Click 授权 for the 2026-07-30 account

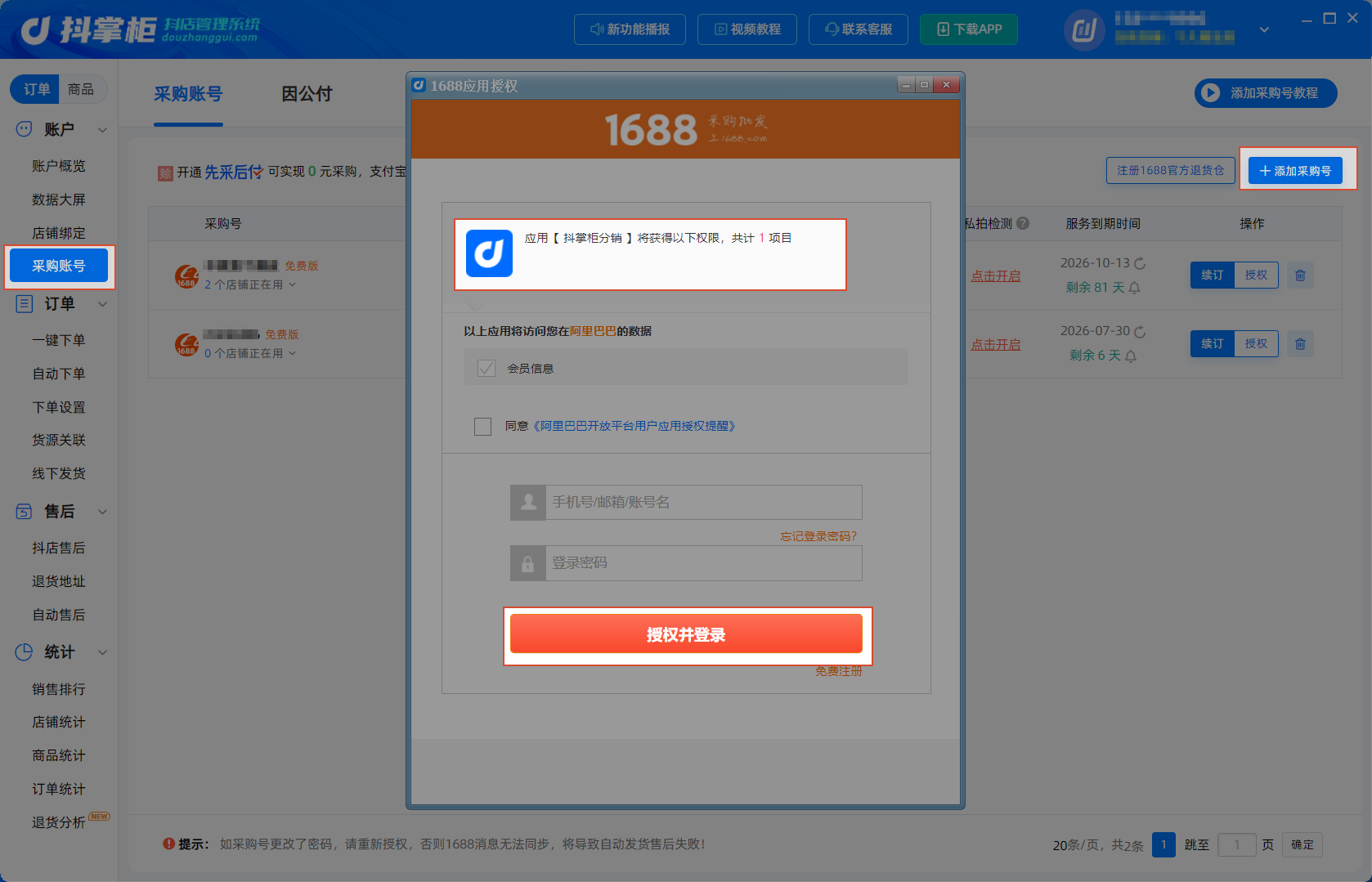click(x=1256, y=343)
